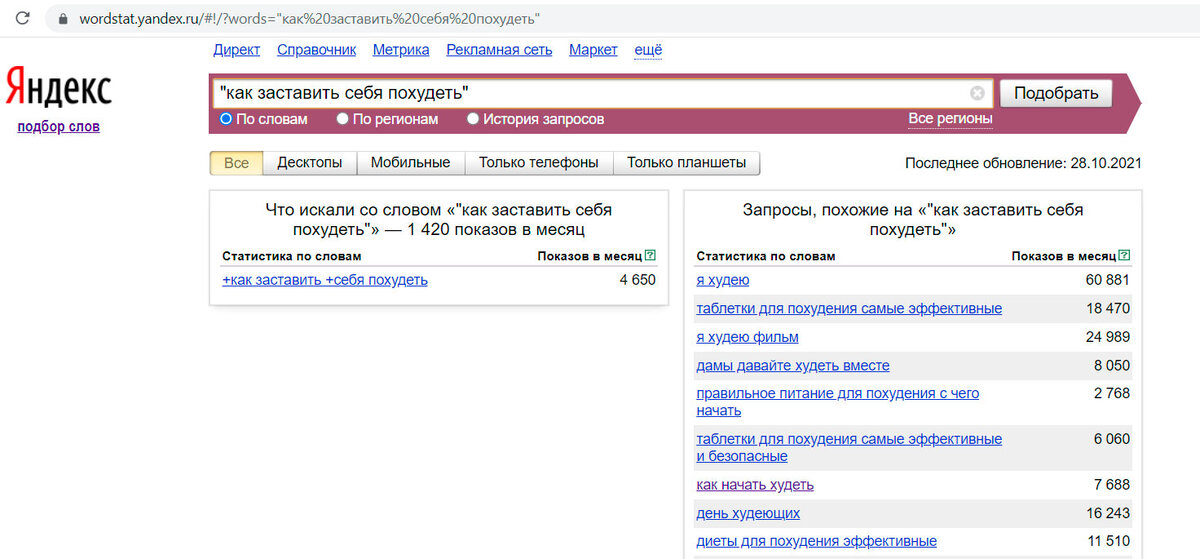Open the Yandex logo homepage
Screen dimensions: 1200x559
(58, 87)
